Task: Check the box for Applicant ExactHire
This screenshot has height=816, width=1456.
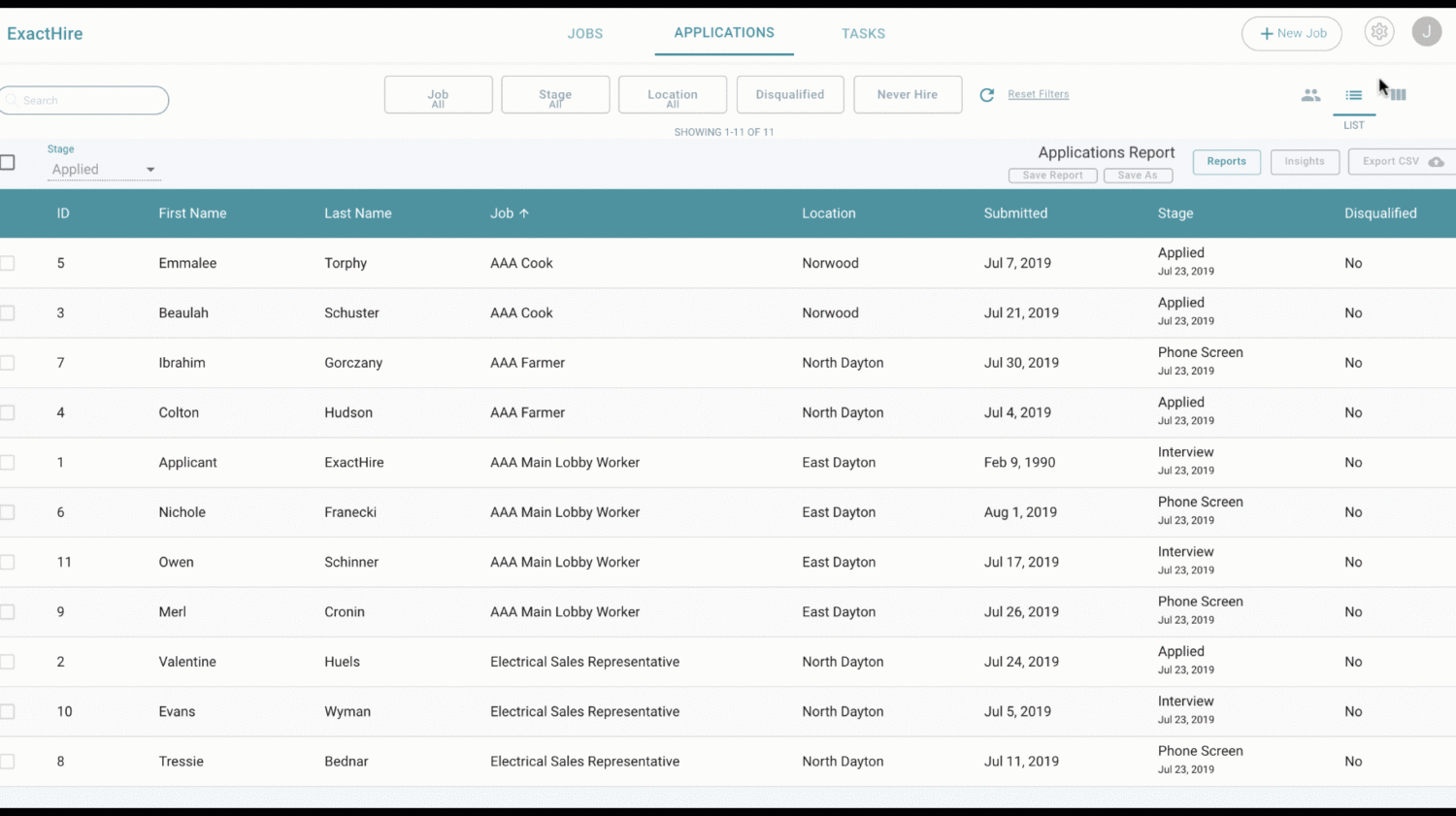Action: click(7, 463)
